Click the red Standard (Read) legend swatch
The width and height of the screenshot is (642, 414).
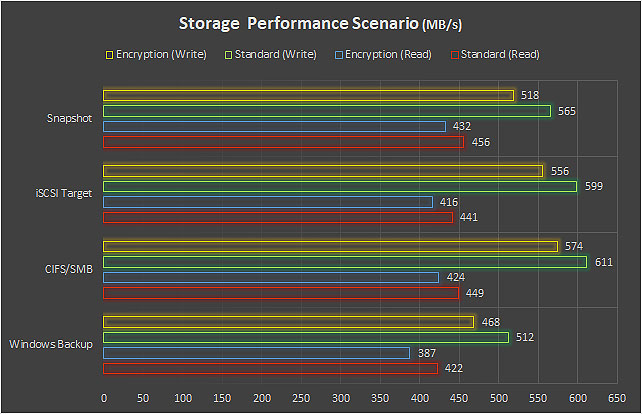coord(455,55)
